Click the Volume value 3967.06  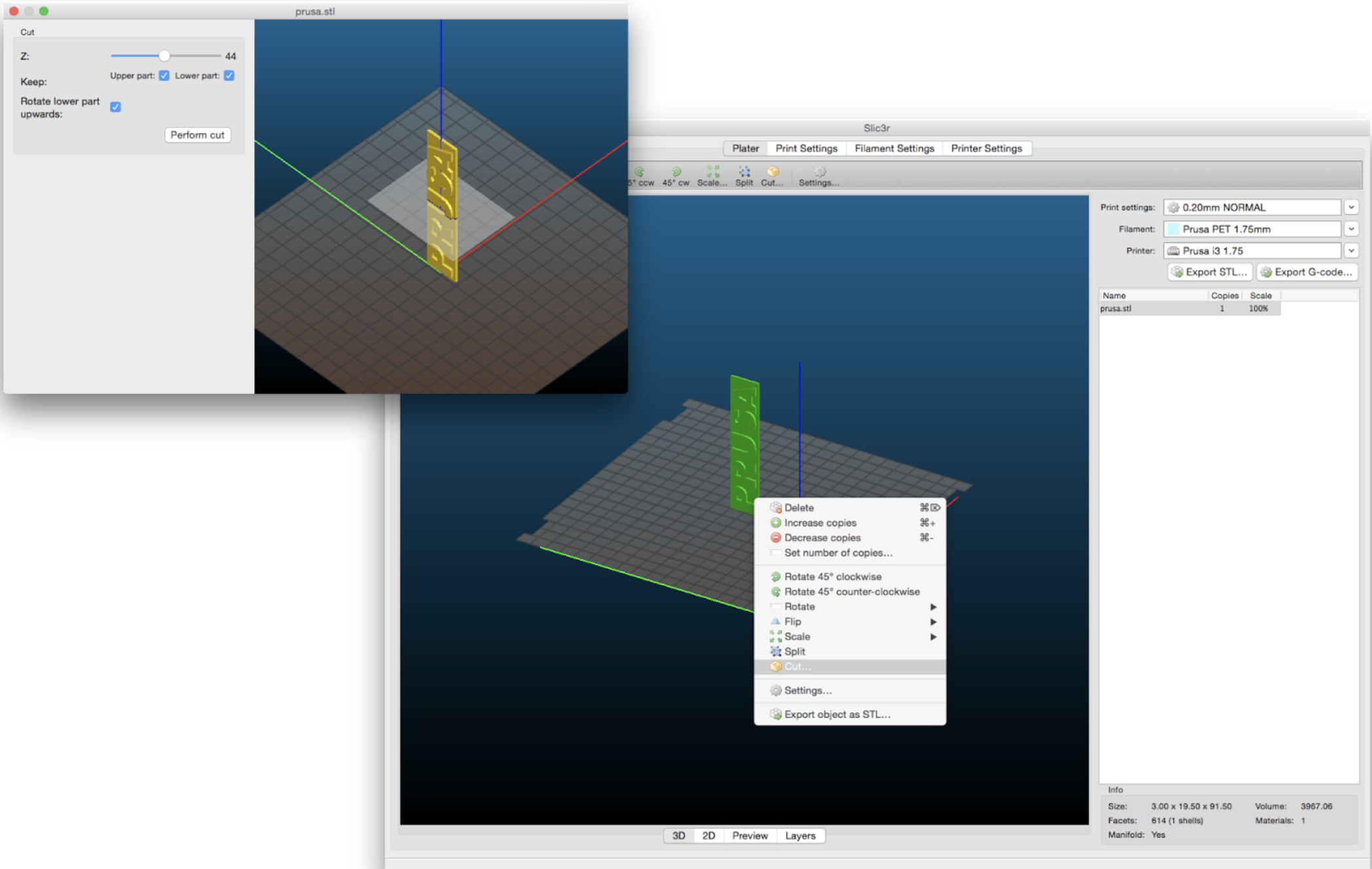[x=1316, y=806]
